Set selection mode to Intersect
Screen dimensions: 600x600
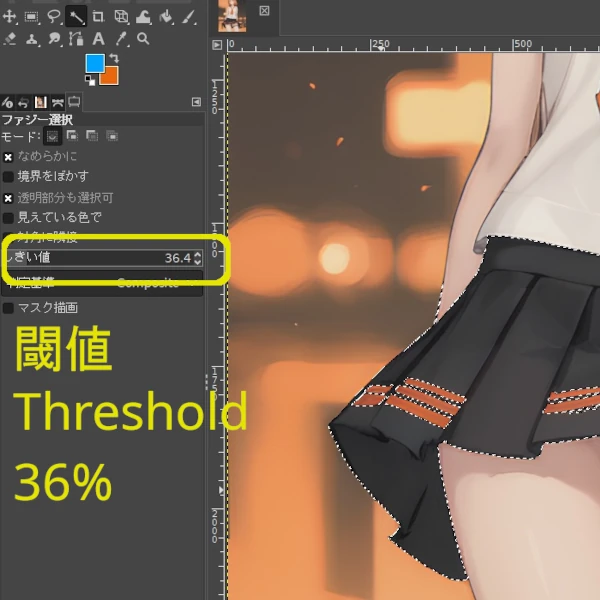point(112,135)
